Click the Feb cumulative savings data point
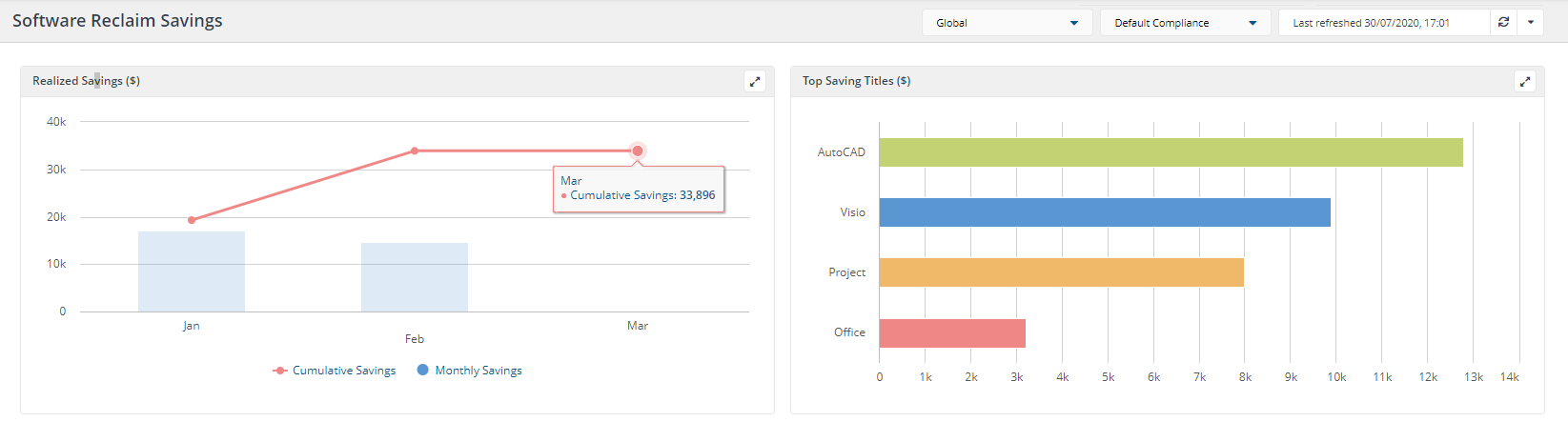This screenshot has height=422, width=1568. tap(415, 151)
